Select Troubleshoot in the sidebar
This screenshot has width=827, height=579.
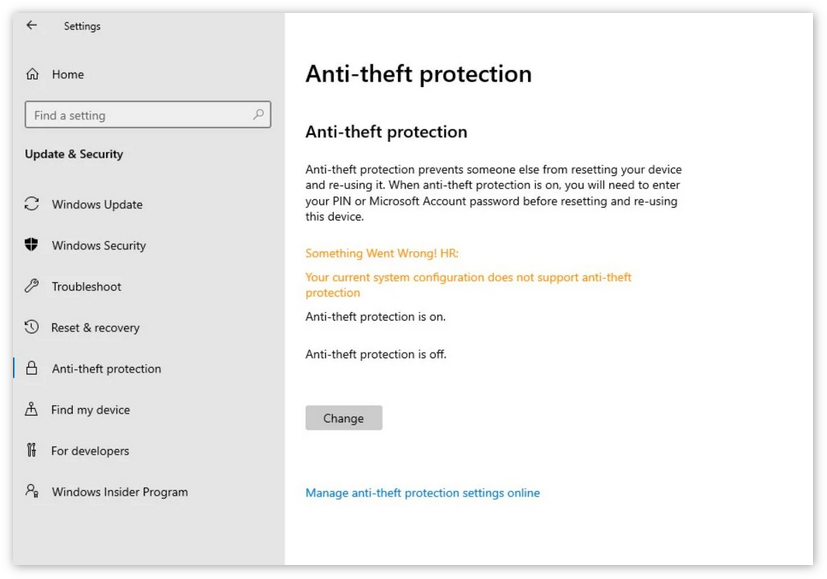pyautogui.click(x=86, y=286)
